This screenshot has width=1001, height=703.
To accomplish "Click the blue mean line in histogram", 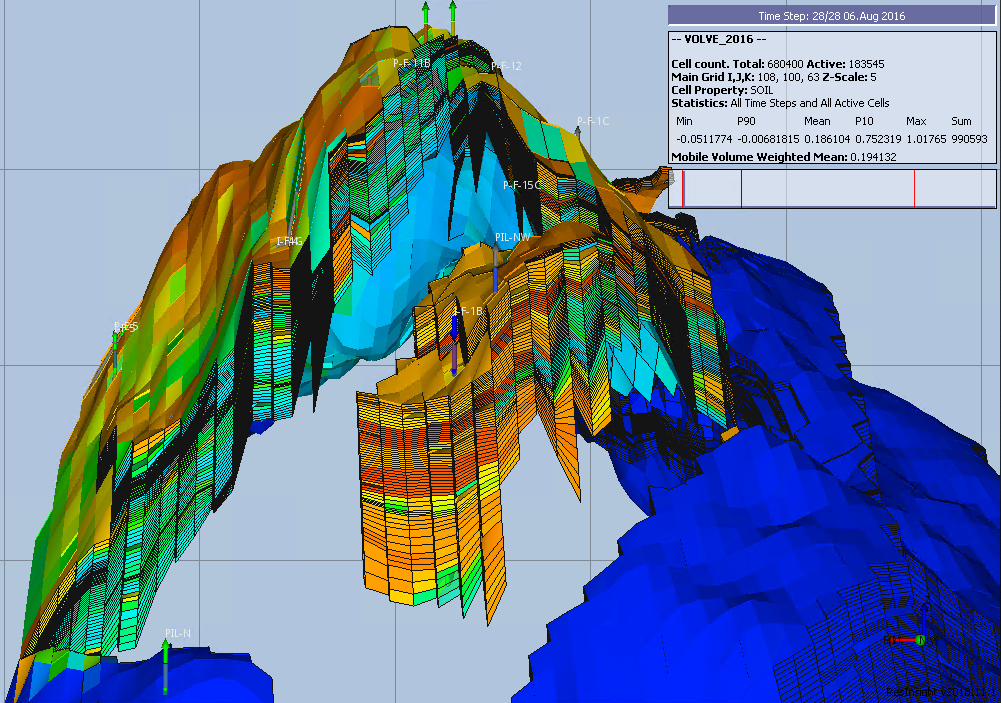I will (x=741, y=189).
